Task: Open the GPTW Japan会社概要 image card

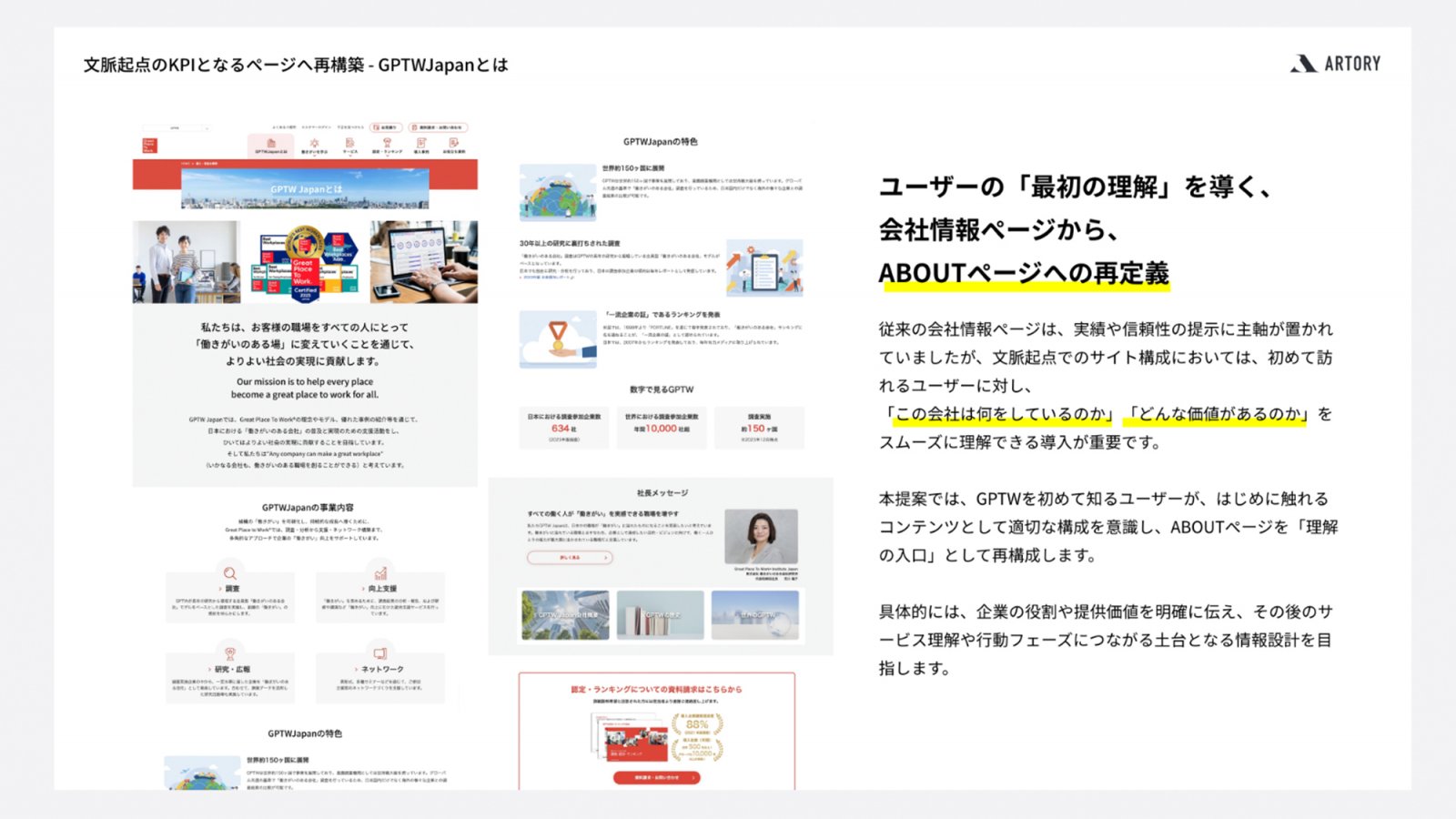Action: 565,615
